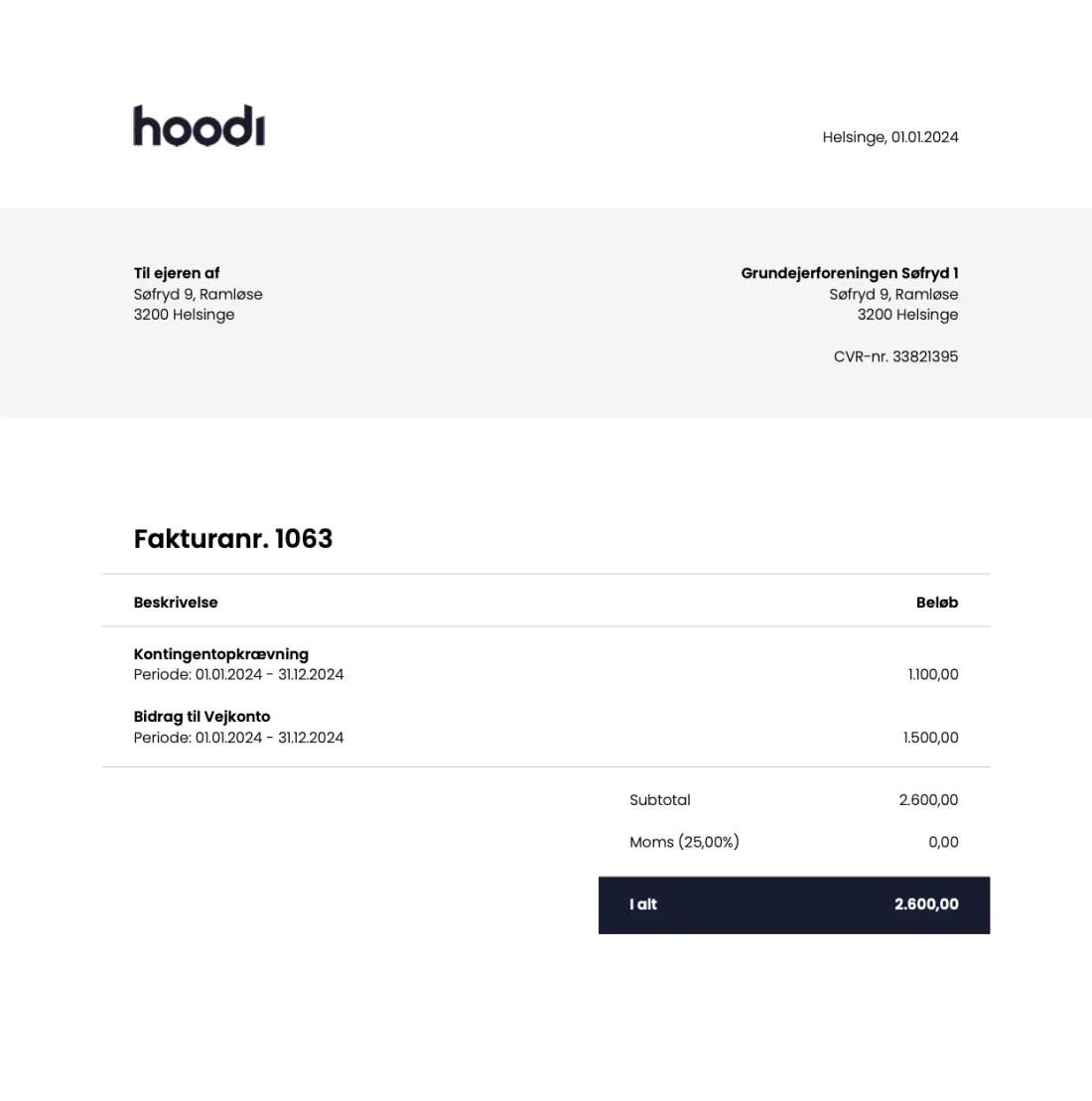Click the Fakturanr. 1063 heading
The height and width of the screenshot is (1101, 1092).
233,538
